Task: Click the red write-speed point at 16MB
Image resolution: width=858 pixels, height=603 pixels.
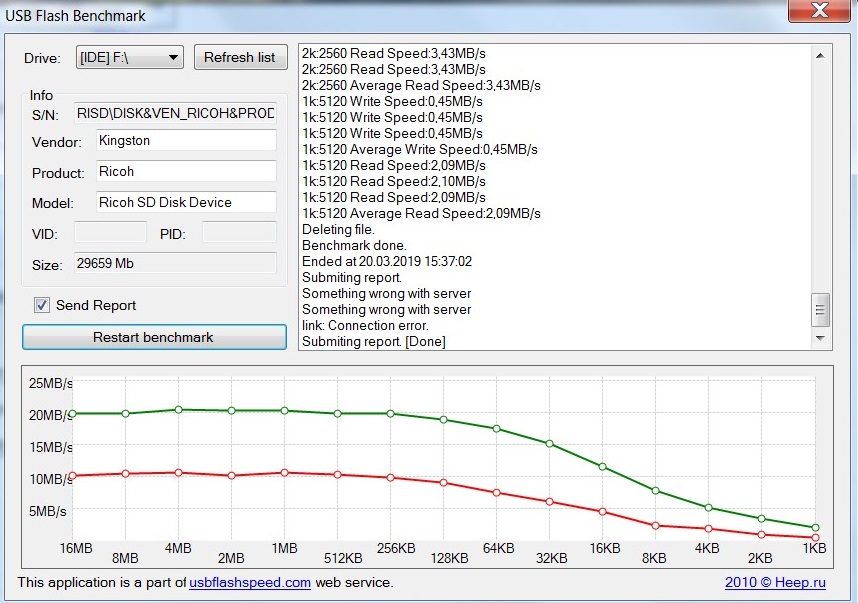Action: click(x=72, y=476)
